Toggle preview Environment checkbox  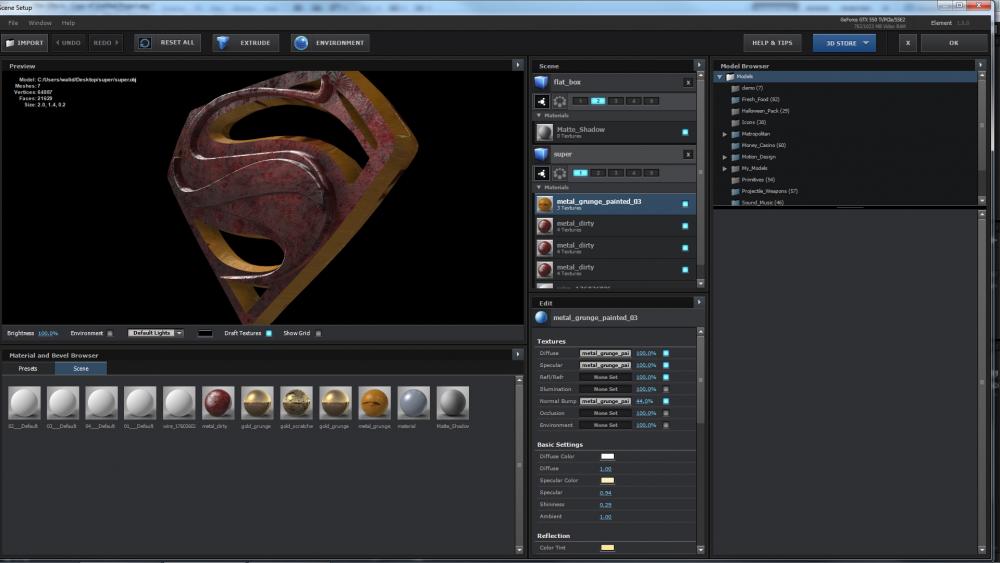pyautogui.click(x=110, y=333)
